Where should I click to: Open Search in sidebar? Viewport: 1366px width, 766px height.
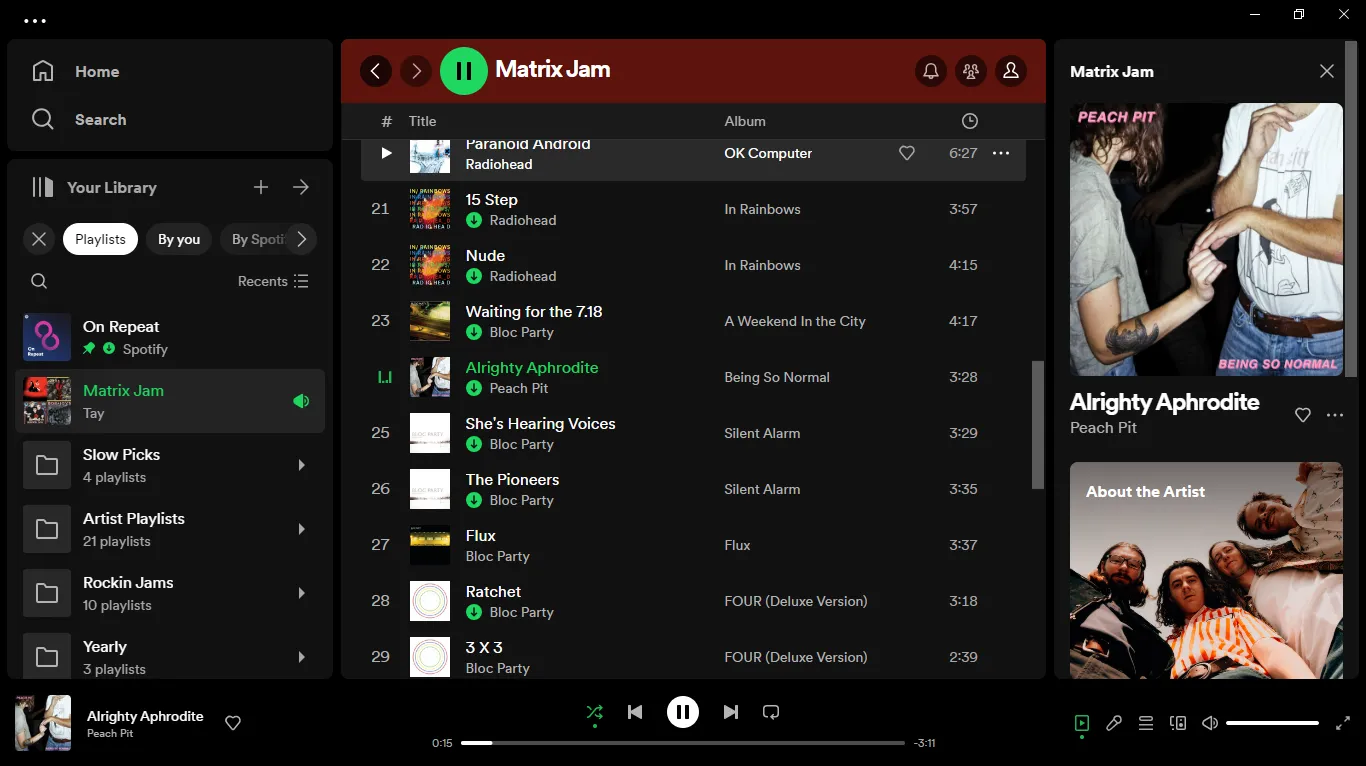(79, 119)
